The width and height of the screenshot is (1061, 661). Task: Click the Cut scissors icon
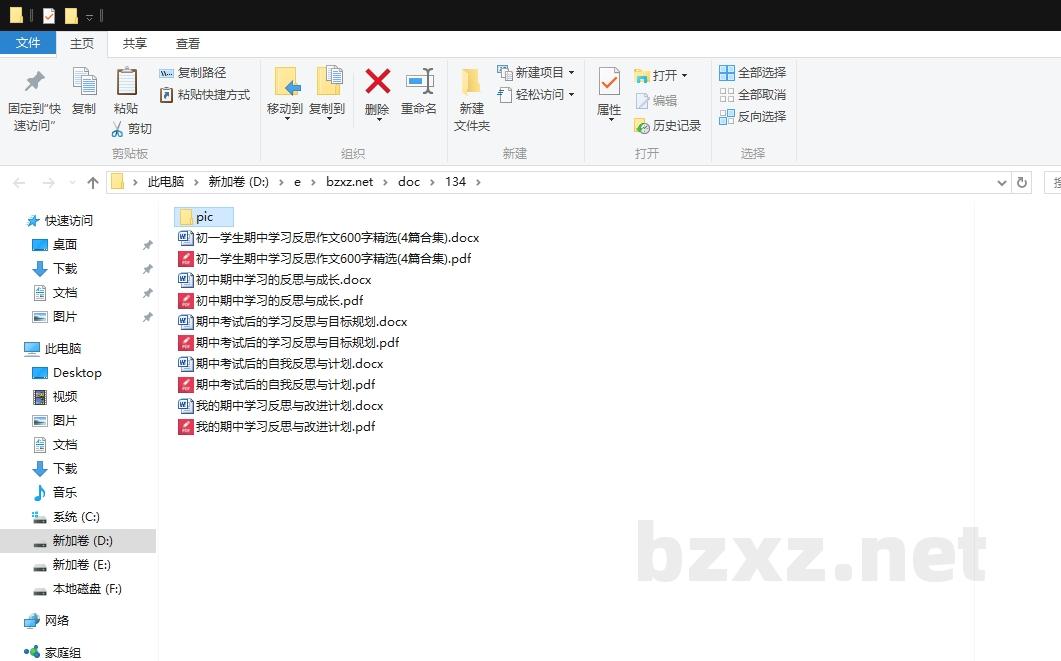(x=117, y=129)
